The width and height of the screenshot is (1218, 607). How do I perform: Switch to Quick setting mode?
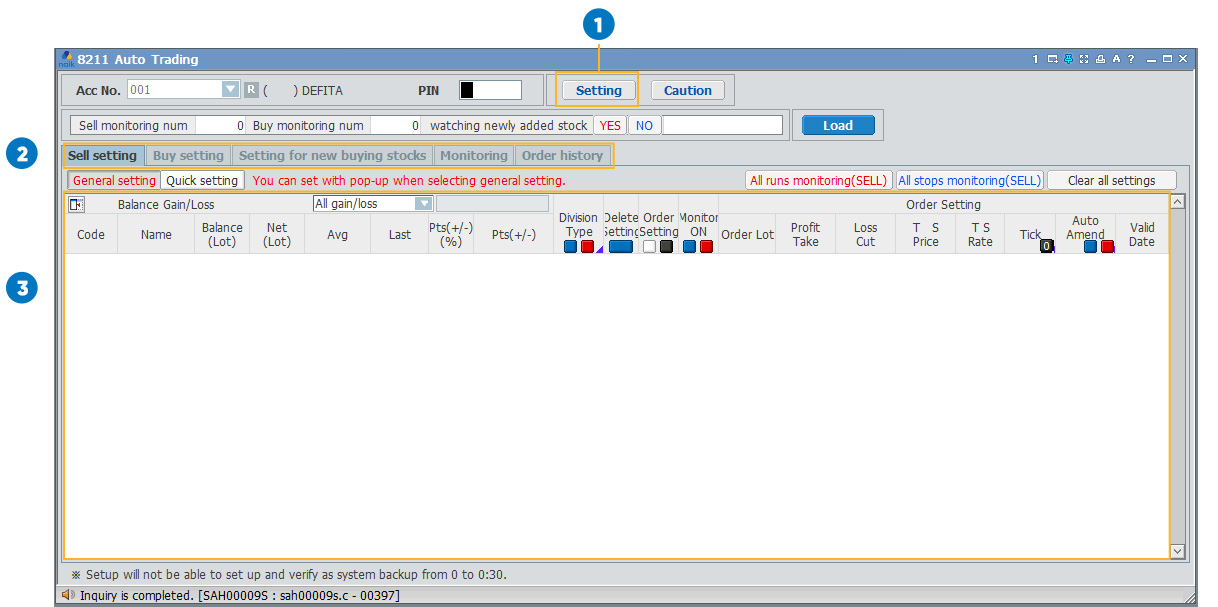(x=202, y=181)
